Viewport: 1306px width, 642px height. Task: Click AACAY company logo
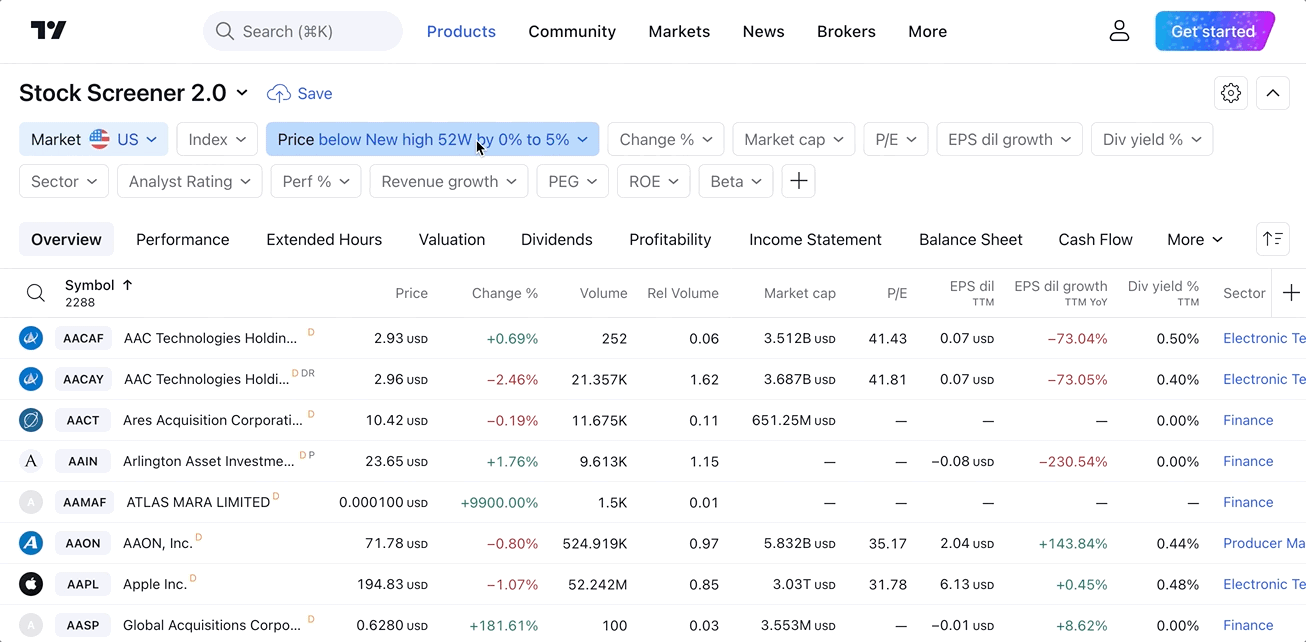pos(31,379)
